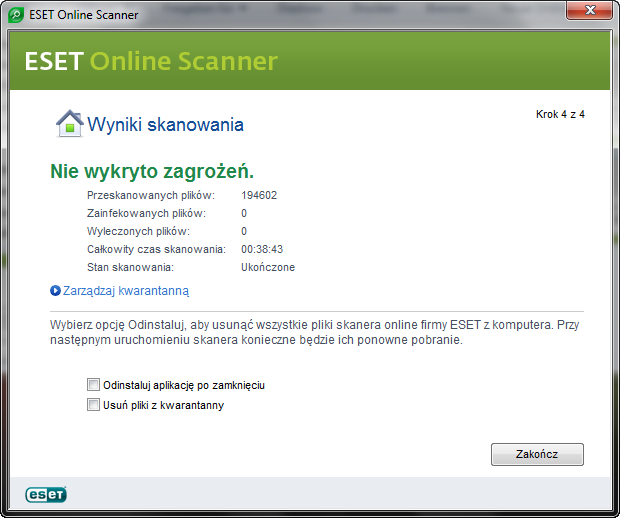The height and width of the screenshot is (518, 620).
Task: Click the zero value next to Wyleczonych plików
Action: coord(244,231)
